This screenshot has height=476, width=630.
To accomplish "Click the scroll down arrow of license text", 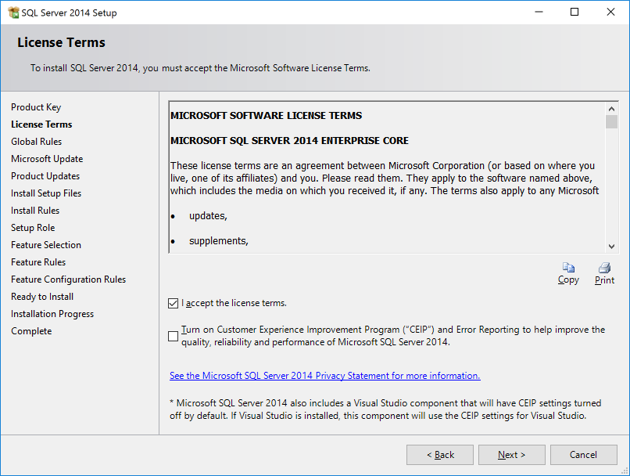I will coord(612,246).
